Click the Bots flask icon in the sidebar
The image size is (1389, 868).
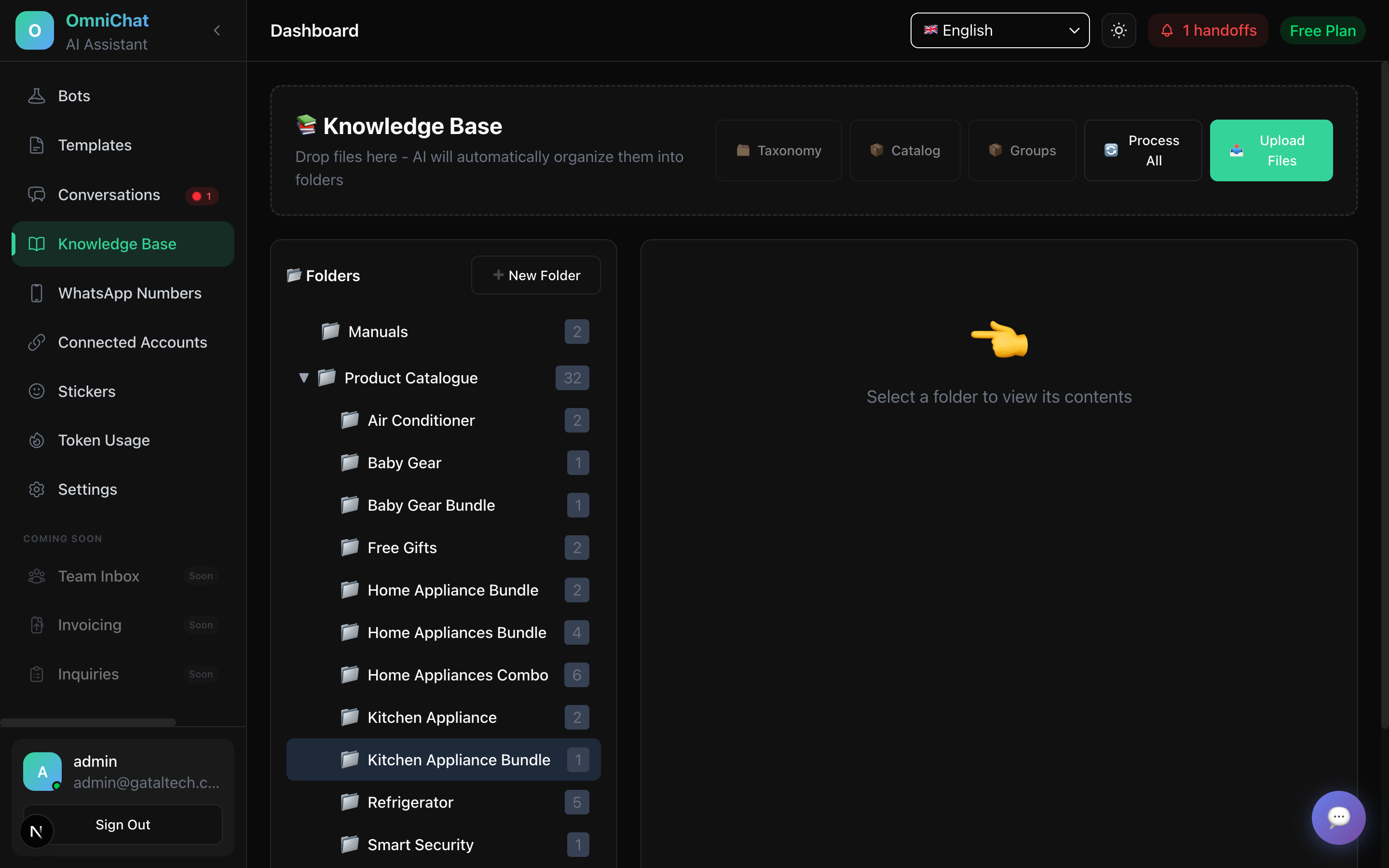(37, 96)
